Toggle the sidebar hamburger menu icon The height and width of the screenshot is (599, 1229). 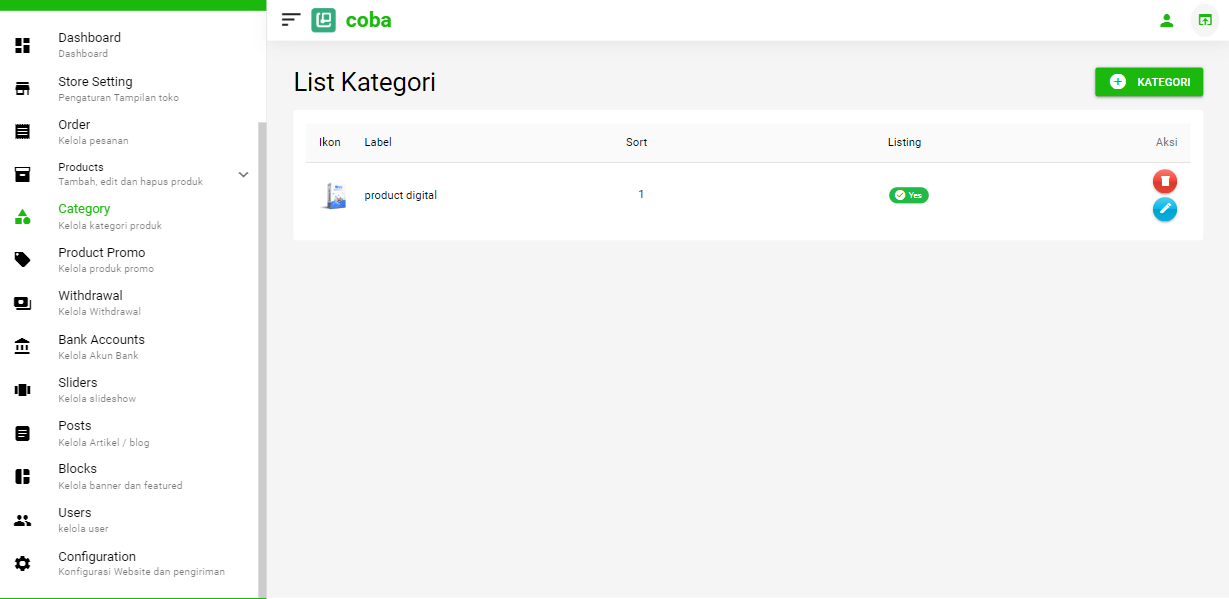pyautogui.click(x=291, y=20)
